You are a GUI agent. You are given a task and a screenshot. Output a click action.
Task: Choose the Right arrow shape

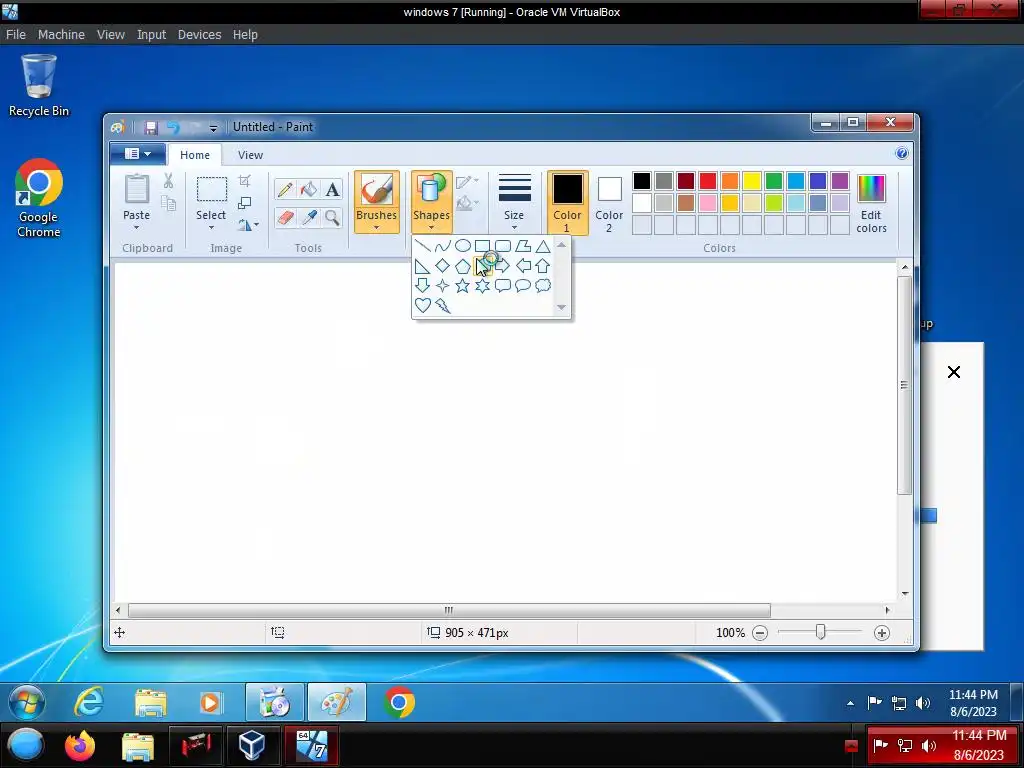[x=503, y=266]
